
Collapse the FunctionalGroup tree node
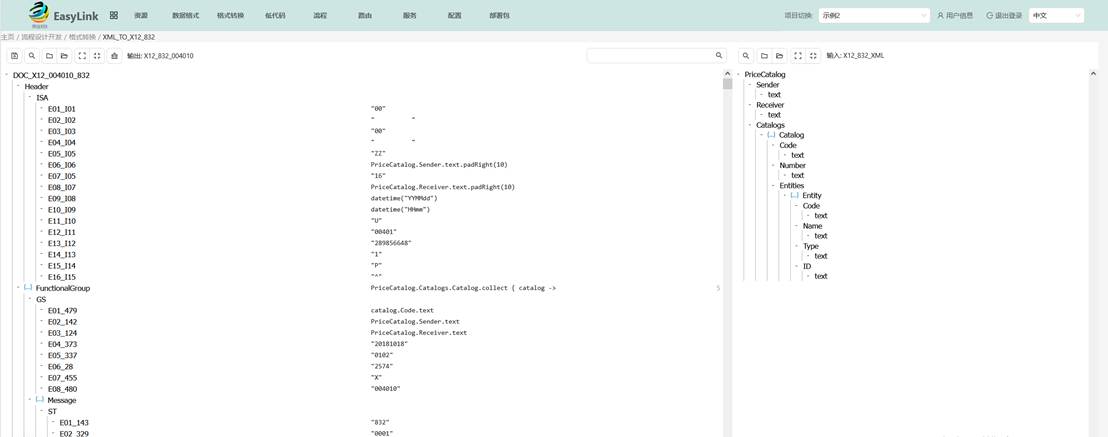pyautogui.click(x=18, y=288)
